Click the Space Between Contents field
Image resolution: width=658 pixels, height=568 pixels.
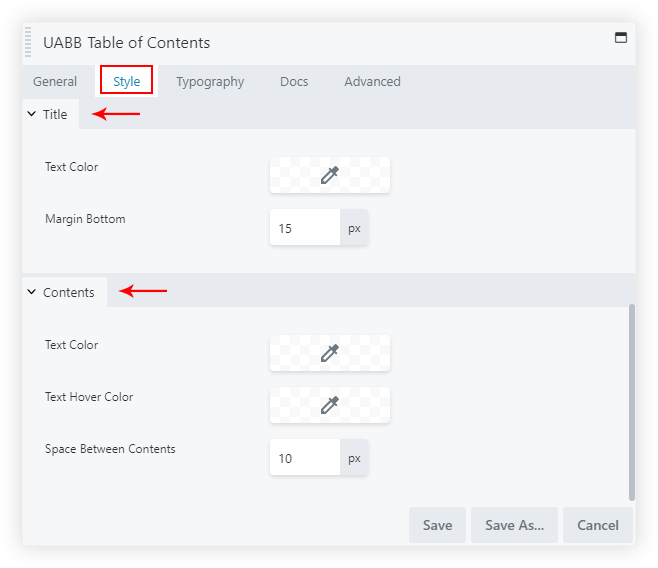(x=304, y=458)
